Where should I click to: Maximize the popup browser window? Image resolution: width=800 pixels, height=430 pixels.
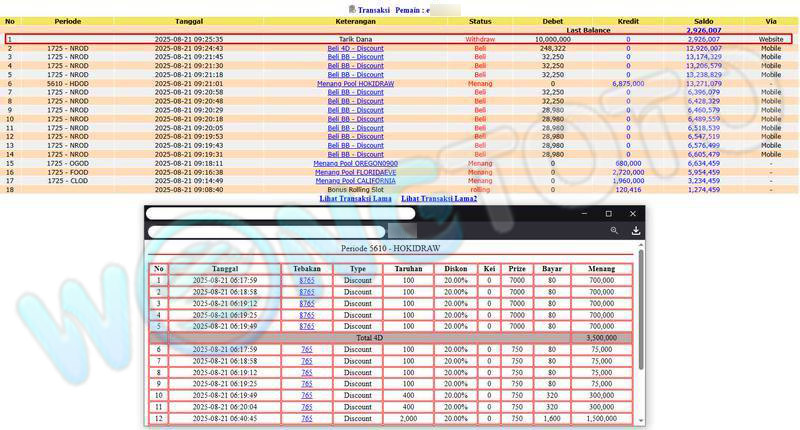pyautogui.click(x=608, y=213)
